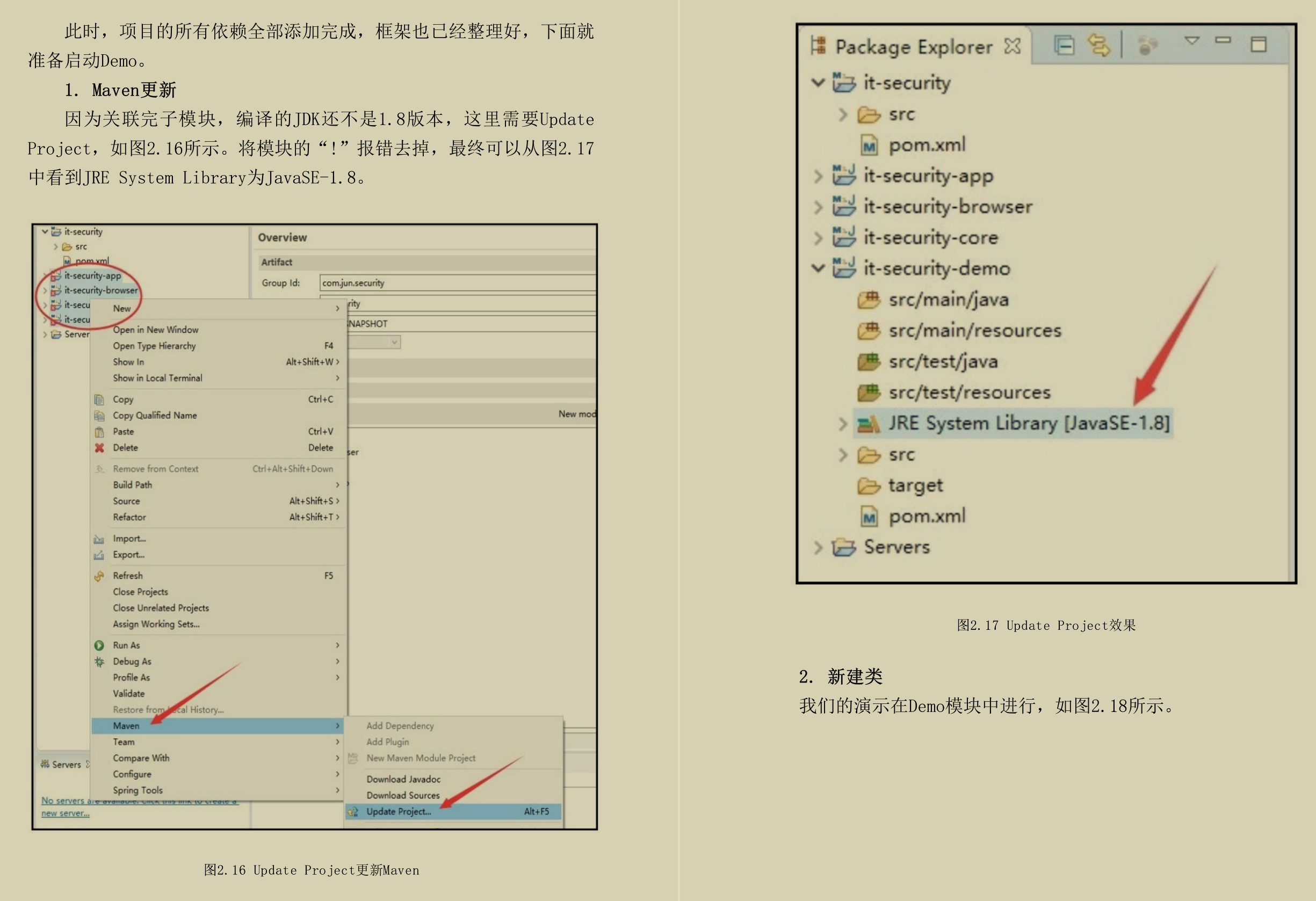Open the Refactor submenu
This screenshot has width=1316, height=901.
(x=219, y=517)
